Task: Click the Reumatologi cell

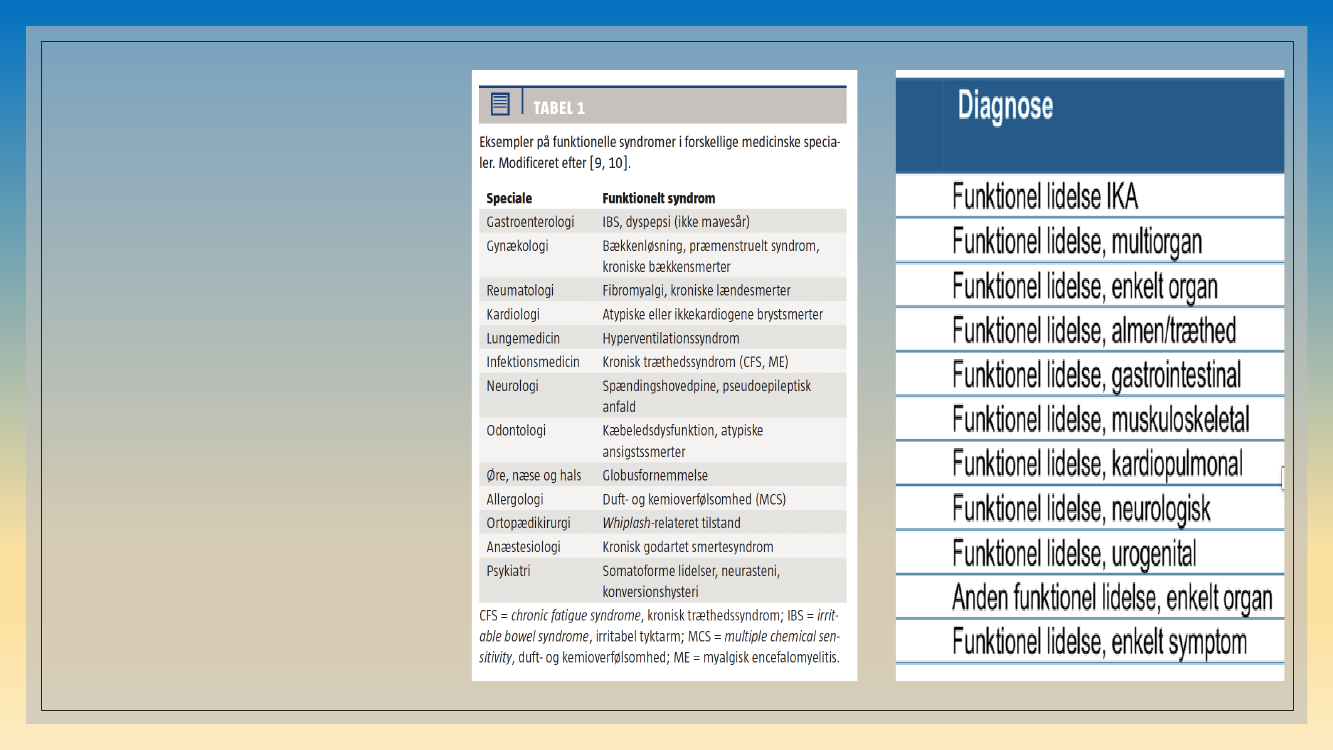Action: tap(520, 290)
